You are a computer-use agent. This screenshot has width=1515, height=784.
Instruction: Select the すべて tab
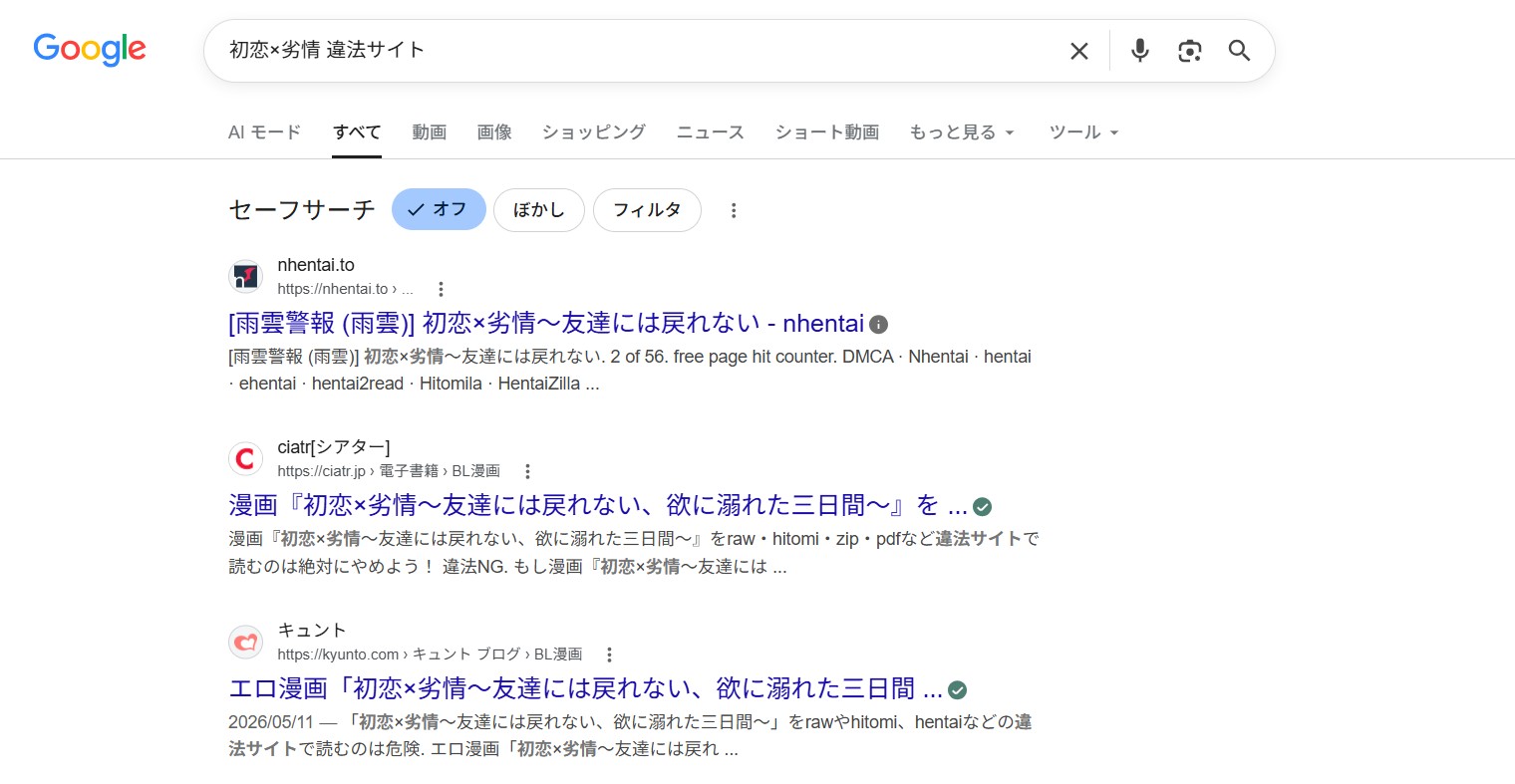coord(357,132)
